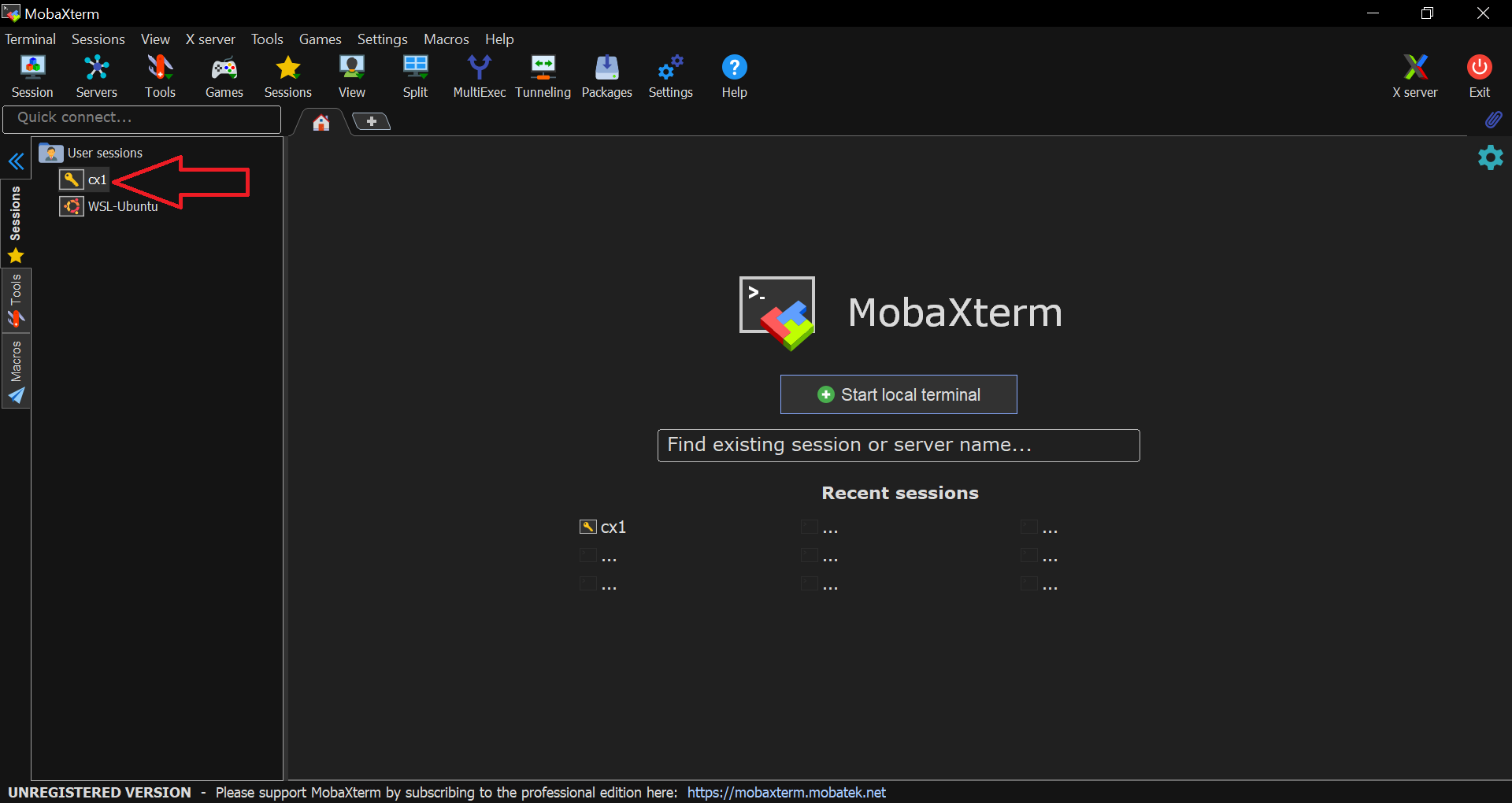Open the Sessions menu
The height and width of the screenshot is (803, 1512).
coord(98,39)
